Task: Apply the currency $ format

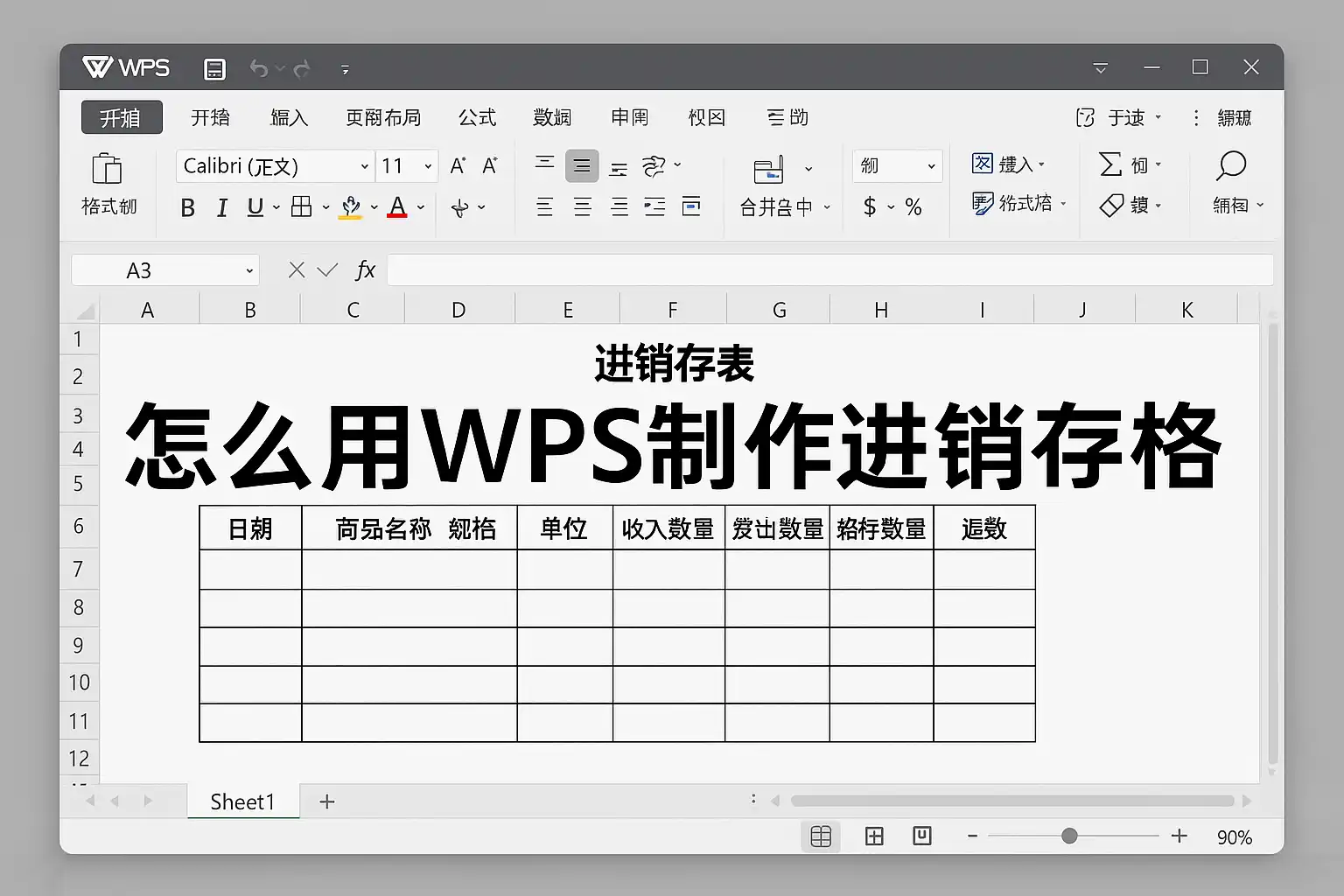Action: pos(870,206)
